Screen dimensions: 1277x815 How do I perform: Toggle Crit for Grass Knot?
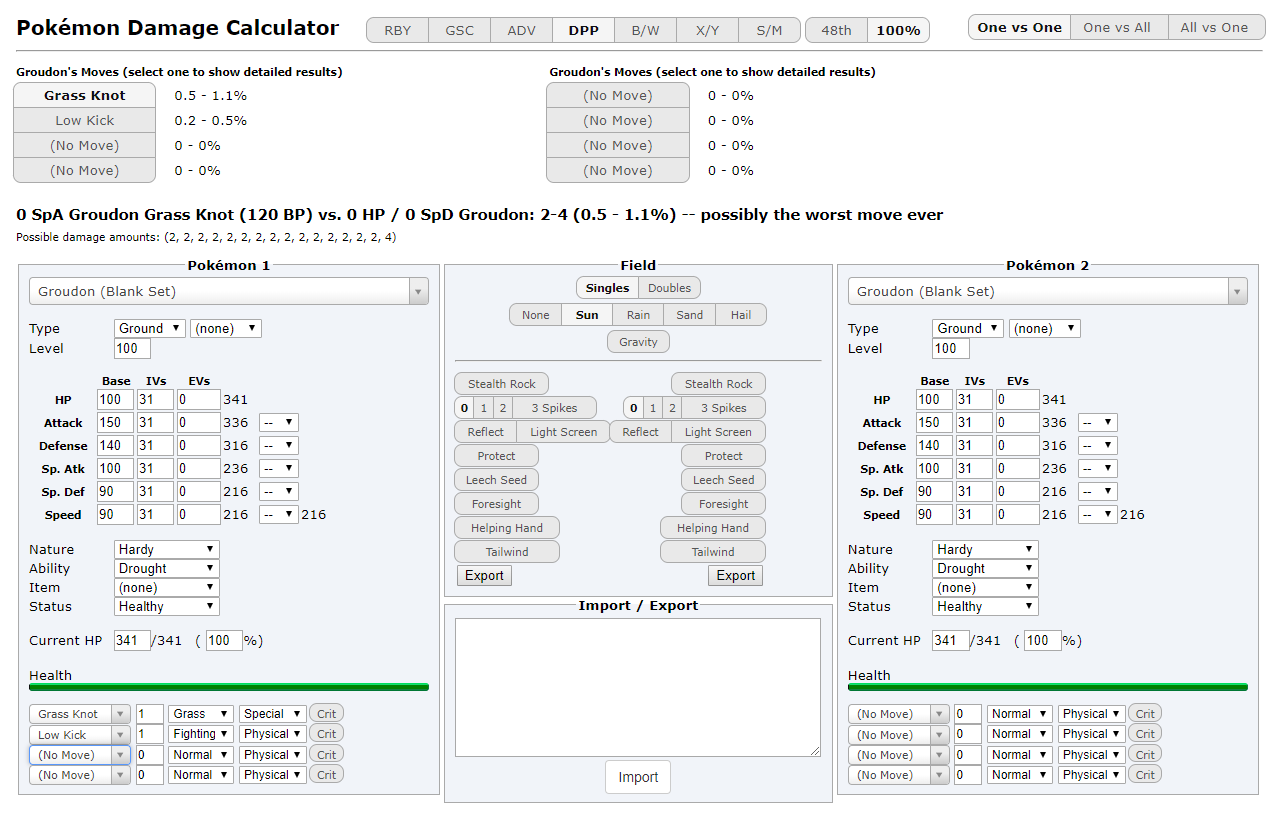326,714
